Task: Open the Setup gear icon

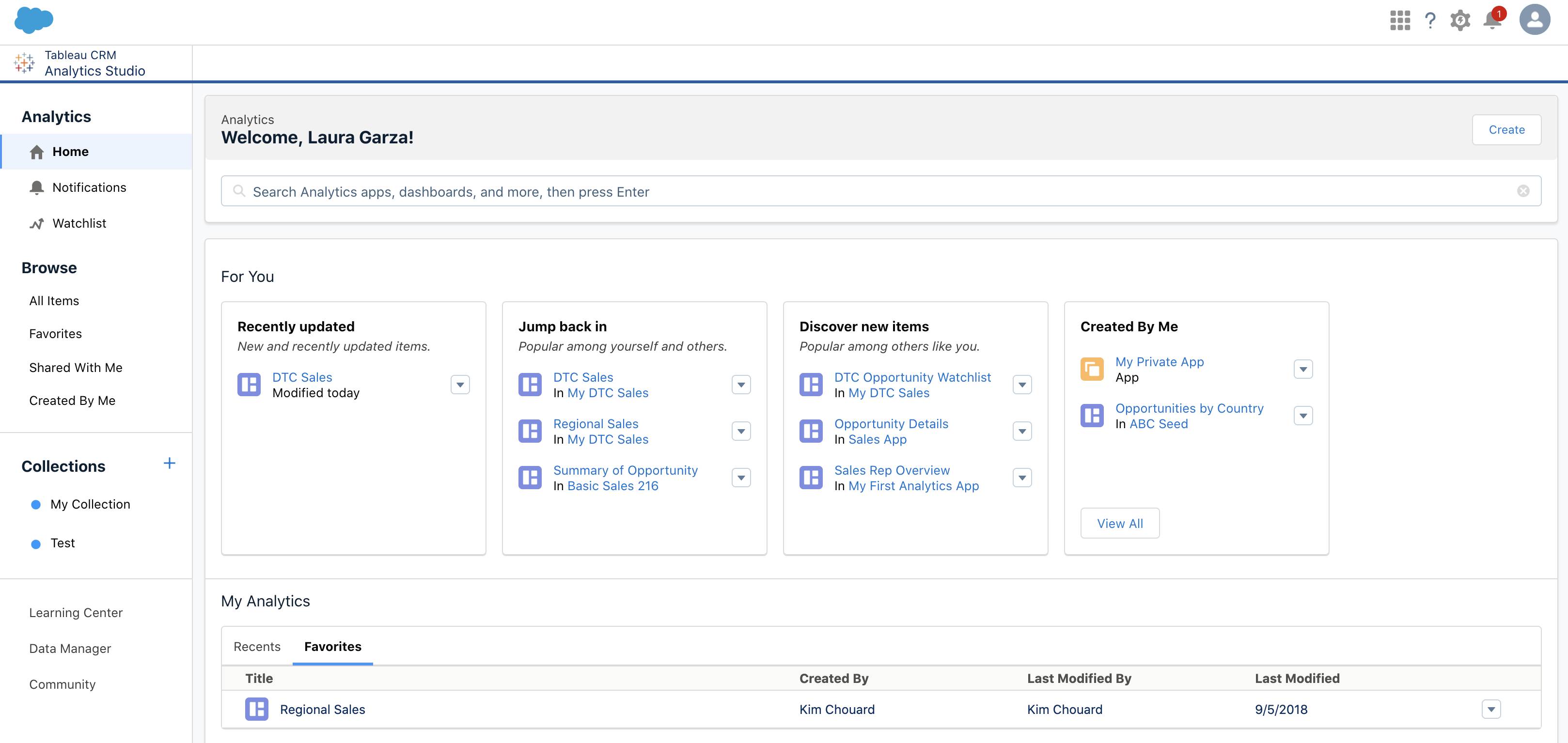Action: point(1460,21)
